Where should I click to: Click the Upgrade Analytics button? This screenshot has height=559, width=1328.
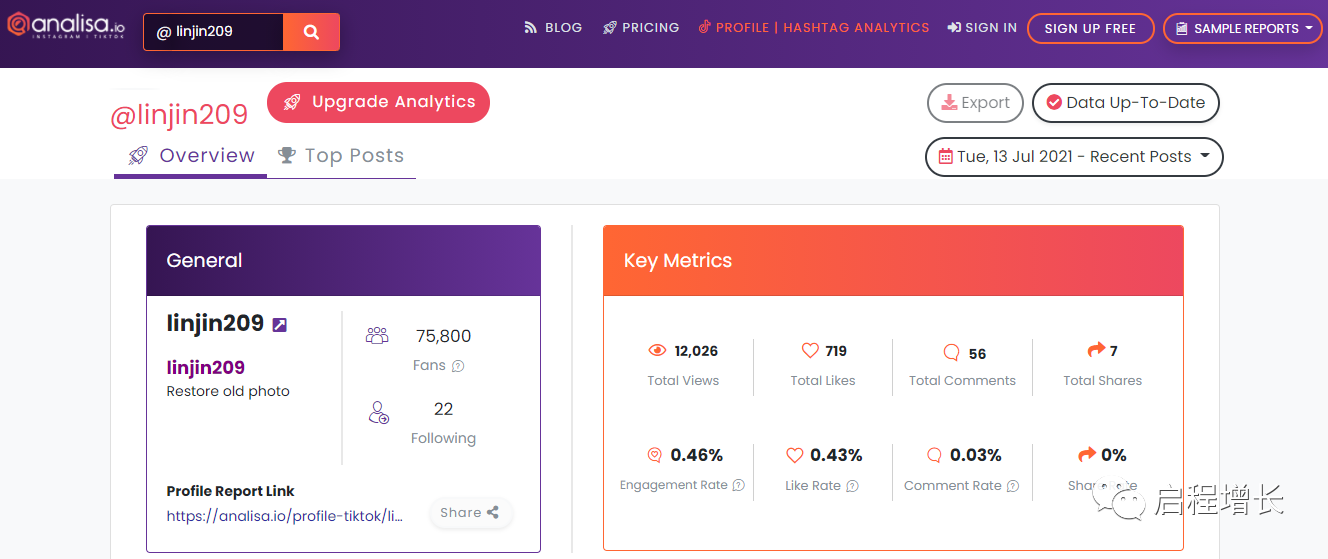pos(379,102)
